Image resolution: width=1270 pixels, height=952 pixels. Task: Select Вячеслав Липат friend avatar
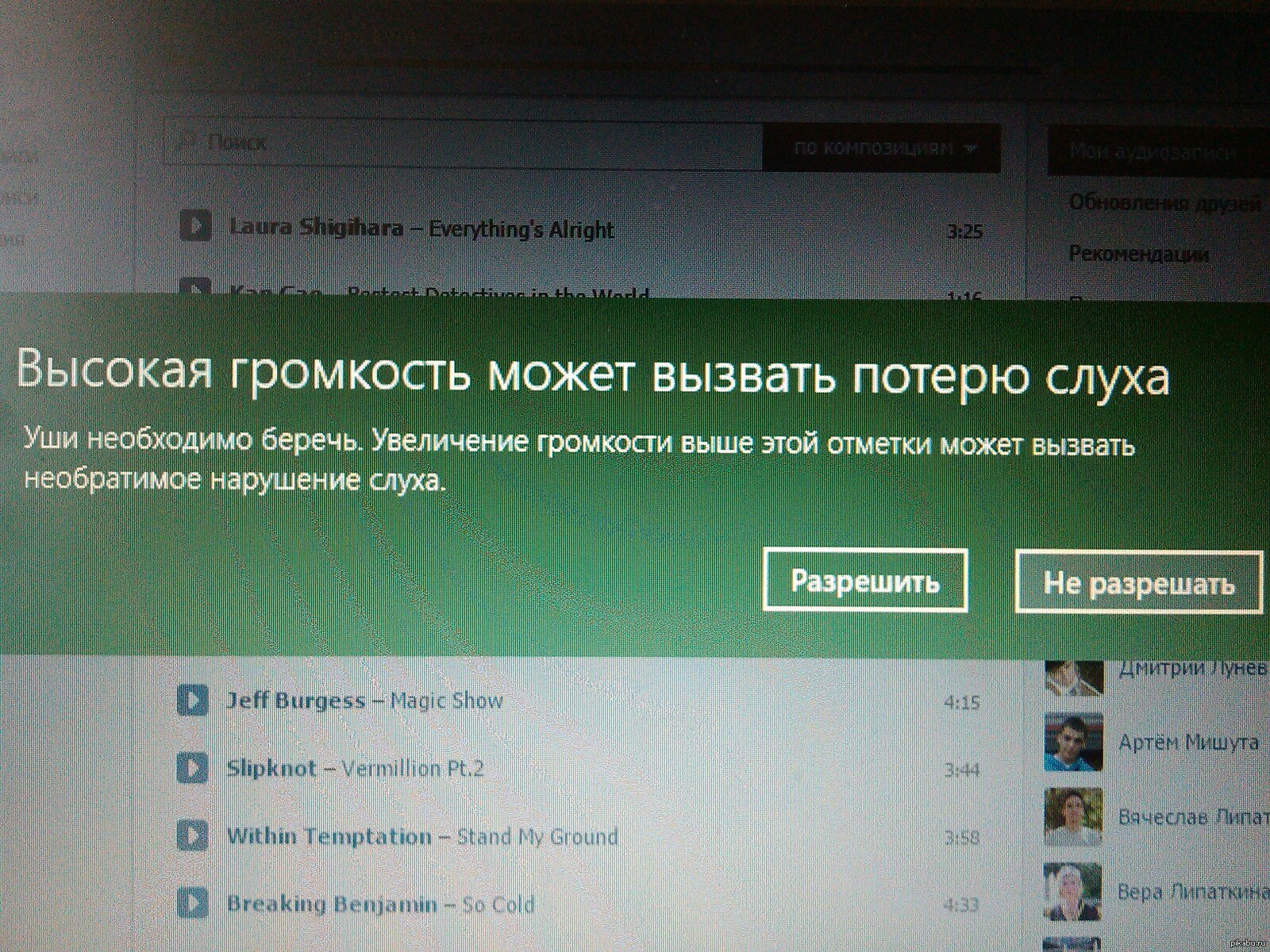[x=1073, y=817]
